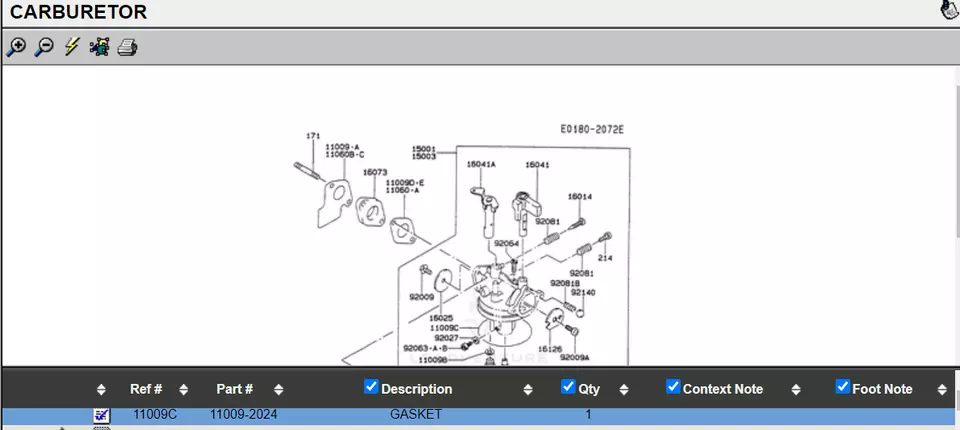Viewport: 960px width, 430px height.
Task: Sort by Part # using its arrows
Action: [x=279, y=389]
